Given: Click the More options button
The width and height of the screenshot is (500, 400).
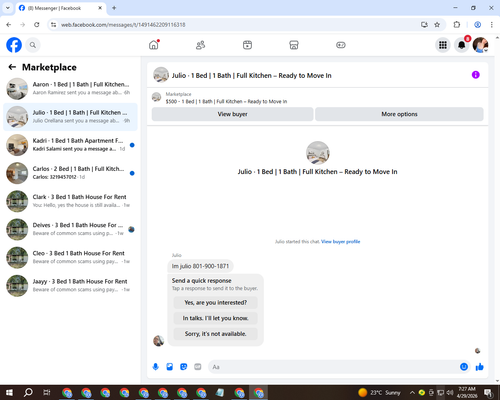Looking at the screenshot, I should tap(399, 114).
